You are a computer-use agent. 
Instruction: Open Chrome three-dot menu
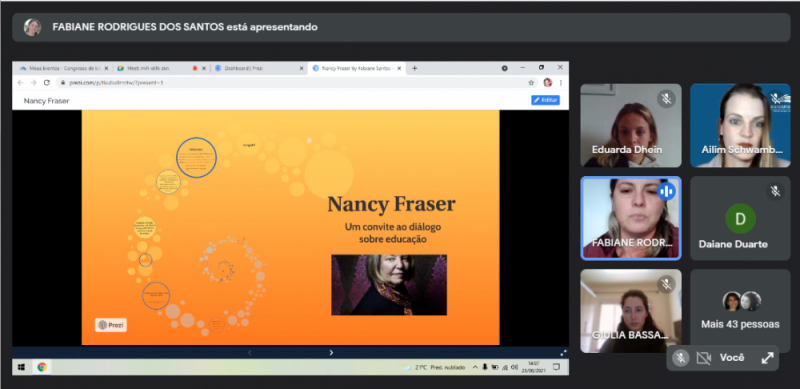point(561,82)
